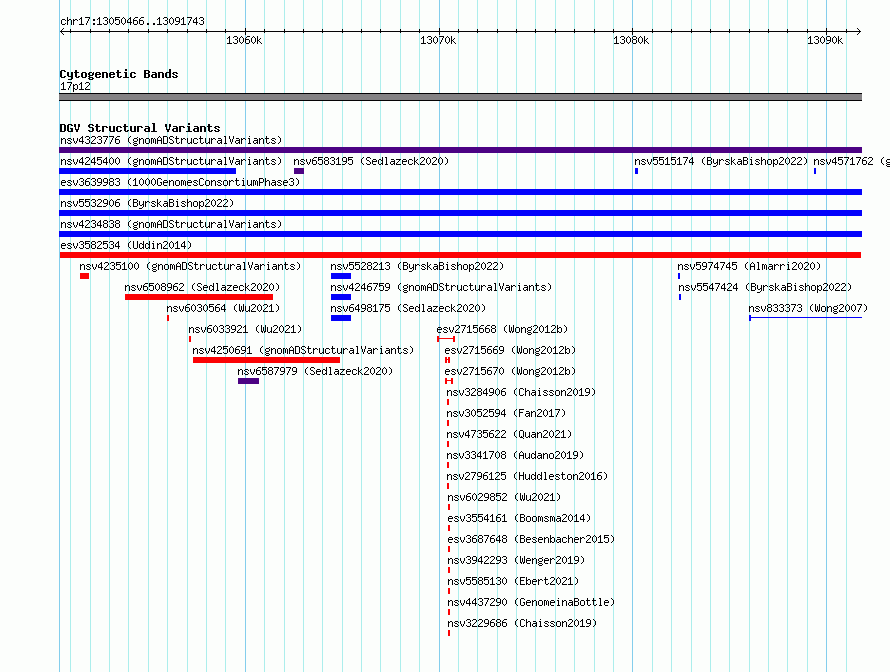Select nsv6498175 (Sedlazeck2020) label
This screenshot has width=890, height=672.
click(408, 308)
